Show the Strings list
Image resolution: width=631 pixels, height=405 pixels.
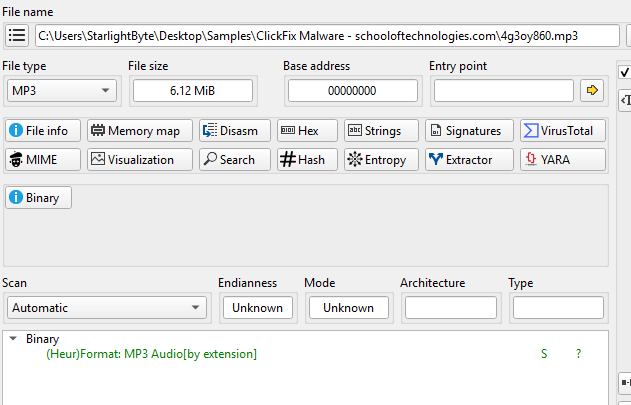(375, 131)
